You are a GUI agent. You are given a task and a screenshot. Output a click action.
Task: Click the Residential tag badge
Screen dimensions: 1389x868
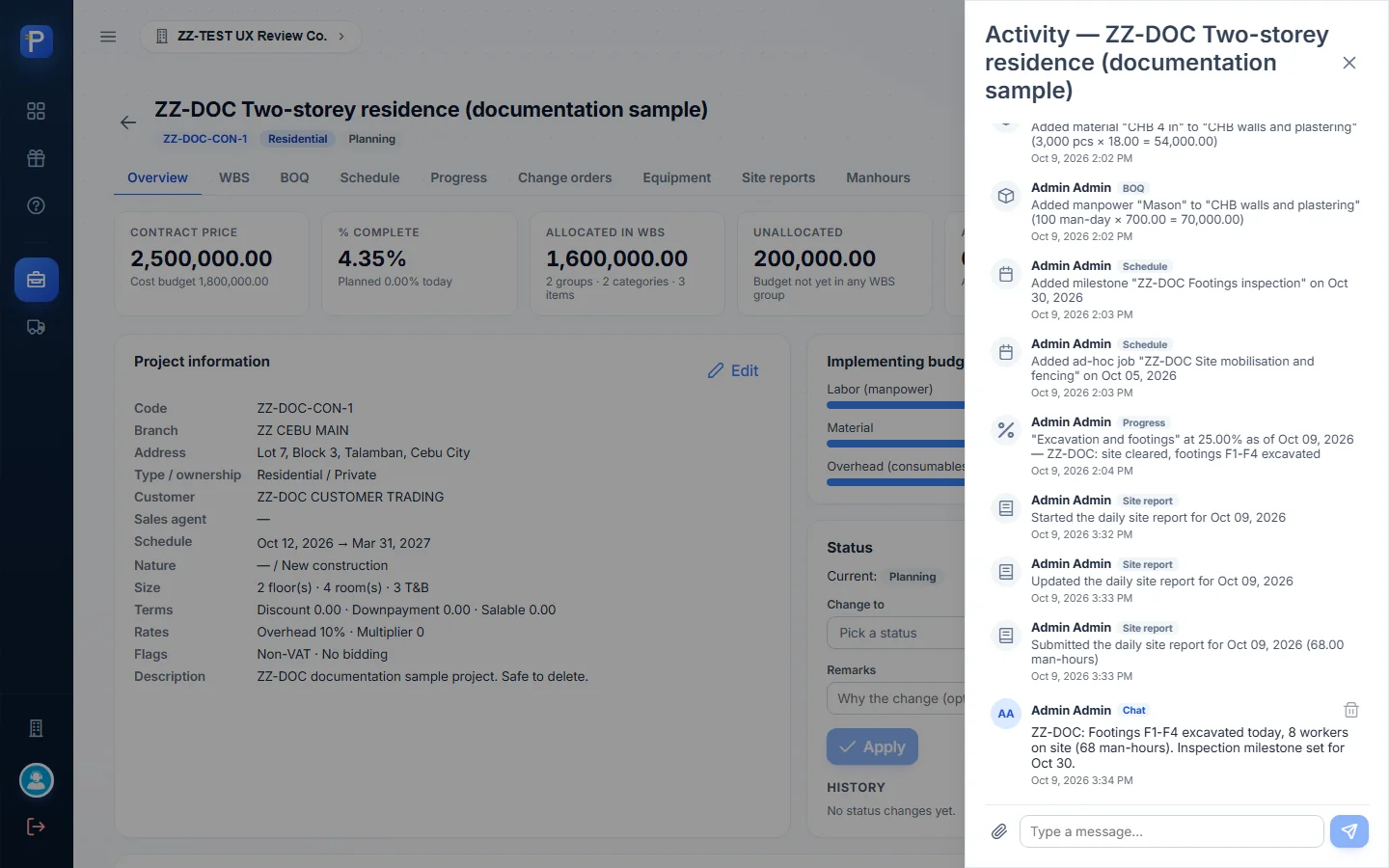click(297, 139)
